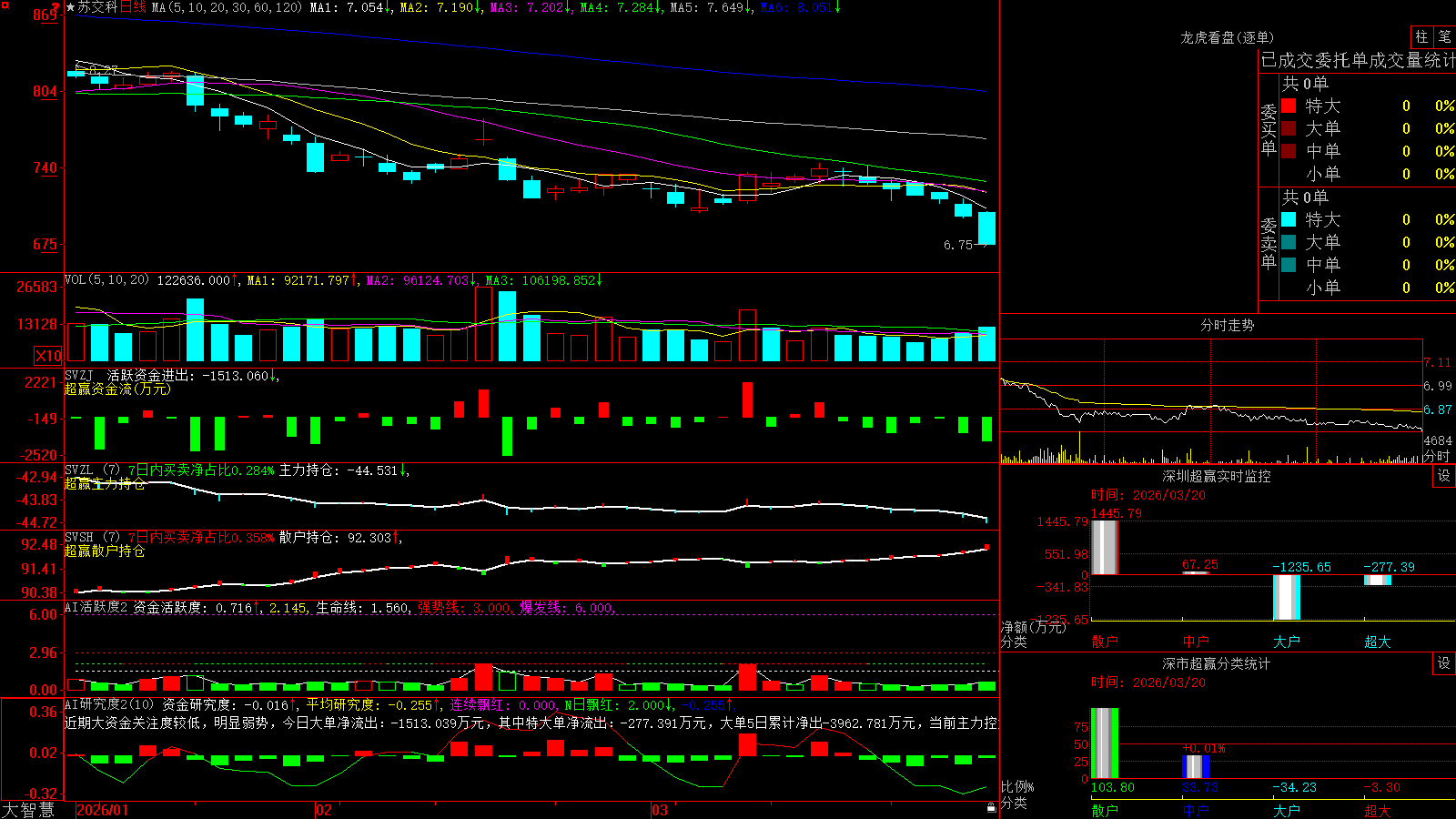Click the star icon before 苏交科
The height and width of the screenshot is (819, 1456).
[70, 7]
